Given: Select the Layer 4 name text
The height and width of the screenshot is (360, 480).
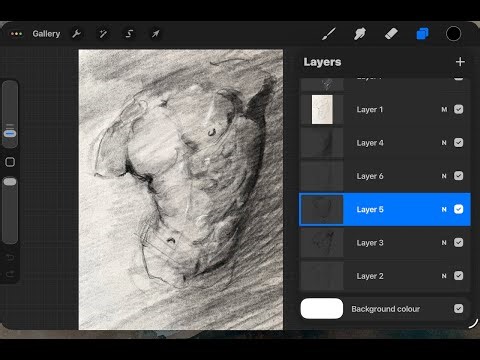Looking at the screenshot, I should [x=370, y=143].
